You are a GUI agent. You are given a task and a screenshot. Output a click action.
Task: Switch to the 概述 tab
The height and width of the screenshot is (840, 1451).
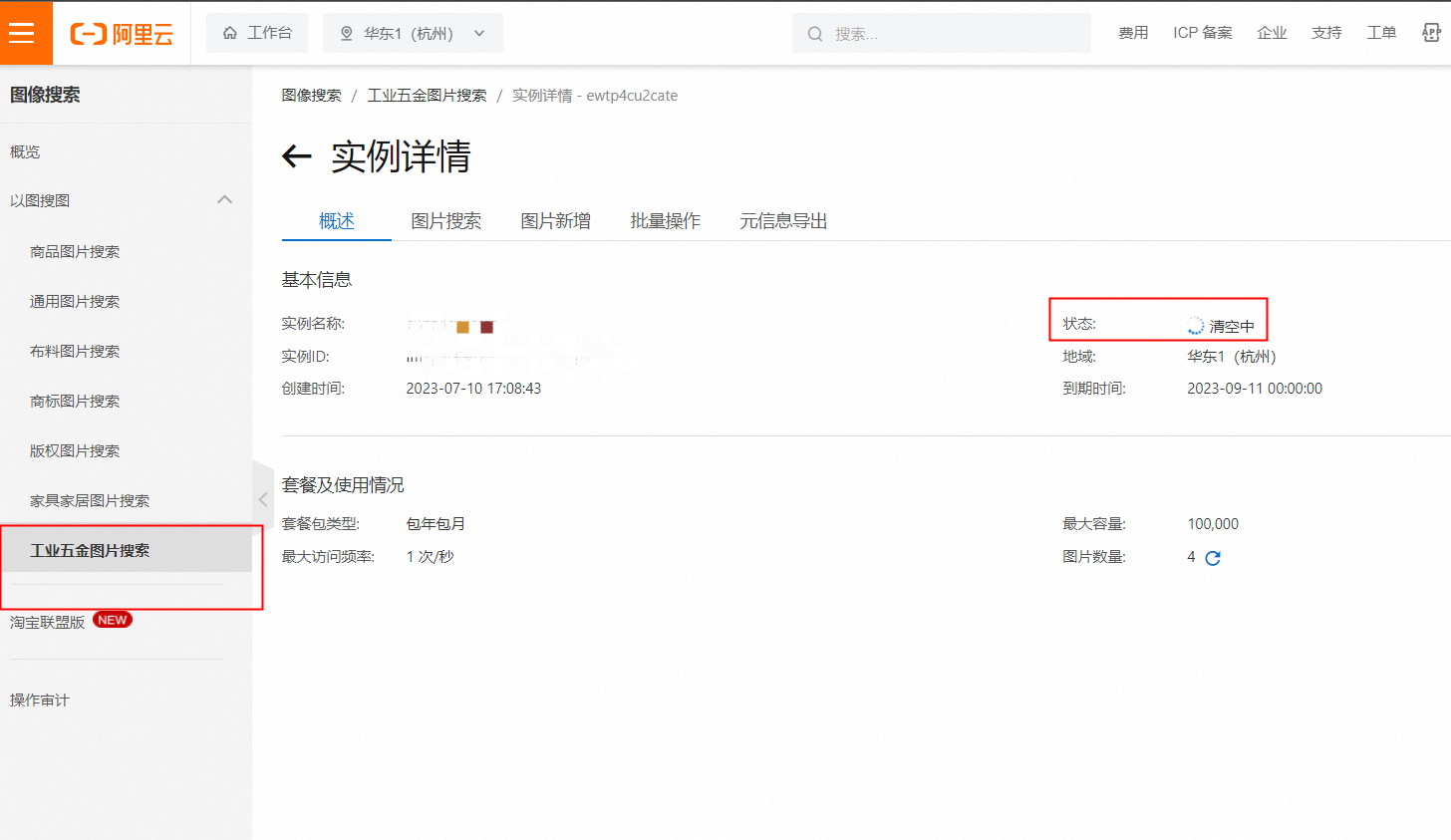pos(337,220)
